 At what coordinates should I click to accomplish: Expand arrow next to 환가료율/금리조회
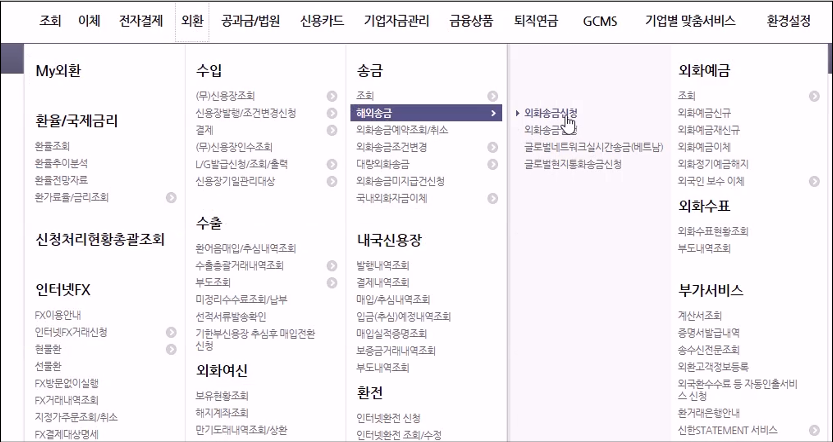171,198
